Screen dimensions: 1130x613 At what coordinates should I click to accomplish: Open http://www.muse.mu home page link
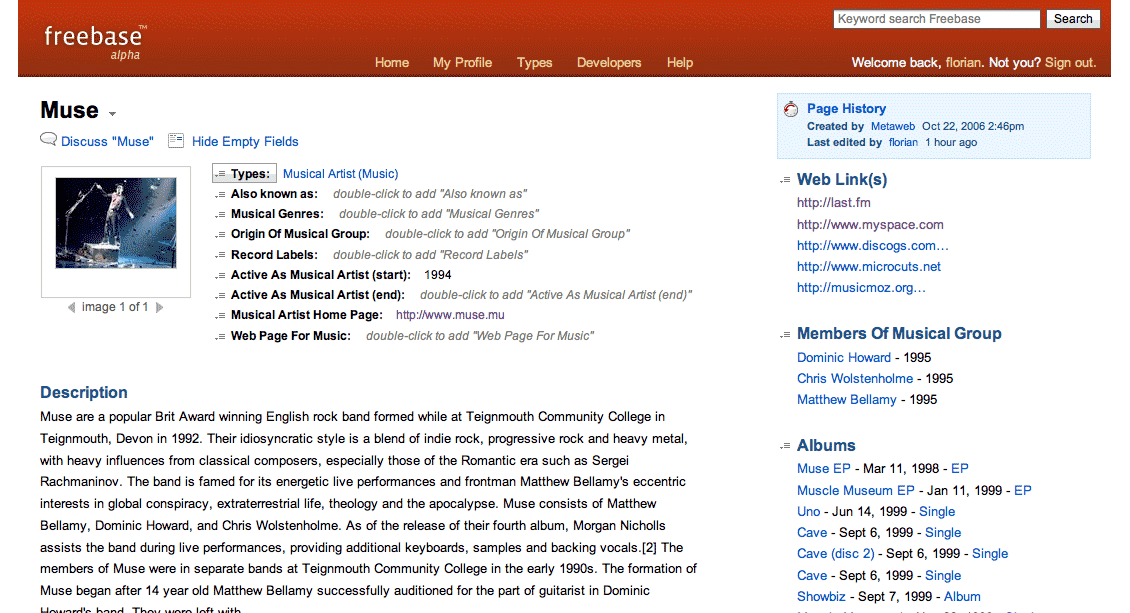point(450,315)
